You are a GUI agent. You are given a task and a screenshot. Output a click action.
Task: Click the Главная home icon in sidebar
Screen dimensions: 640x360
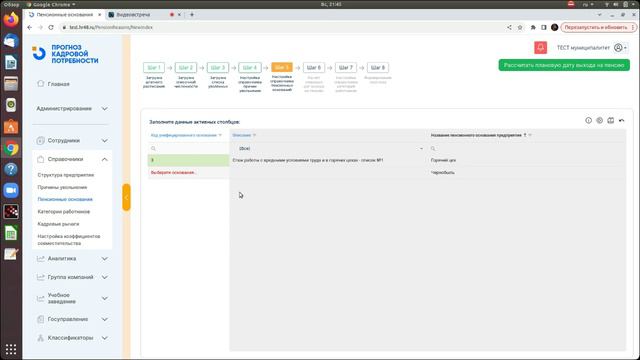click(x=40, y=84)
